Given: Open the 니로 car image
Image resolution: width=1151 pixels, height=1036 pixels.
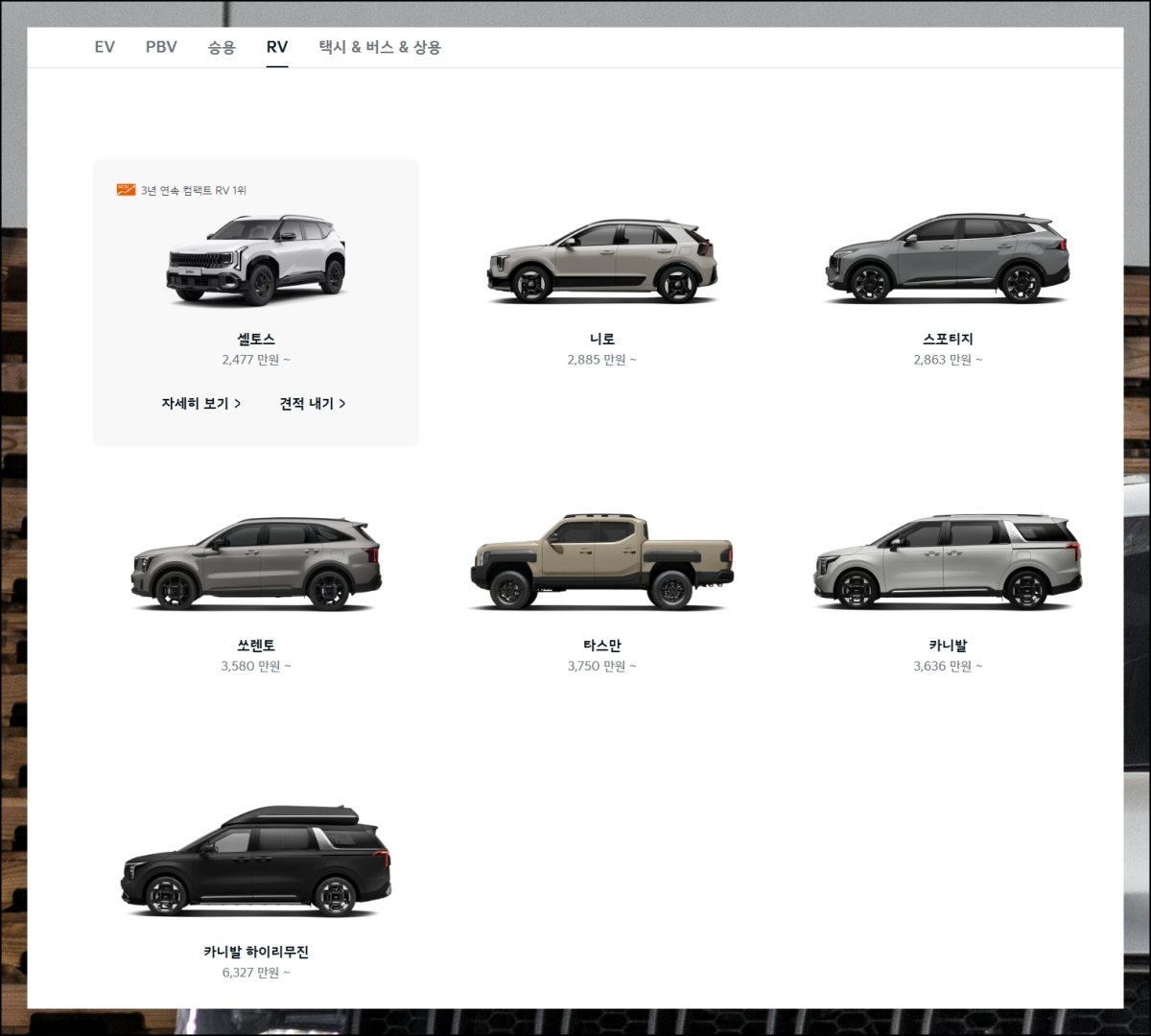Looking at the screenshot, I should 602,262.
